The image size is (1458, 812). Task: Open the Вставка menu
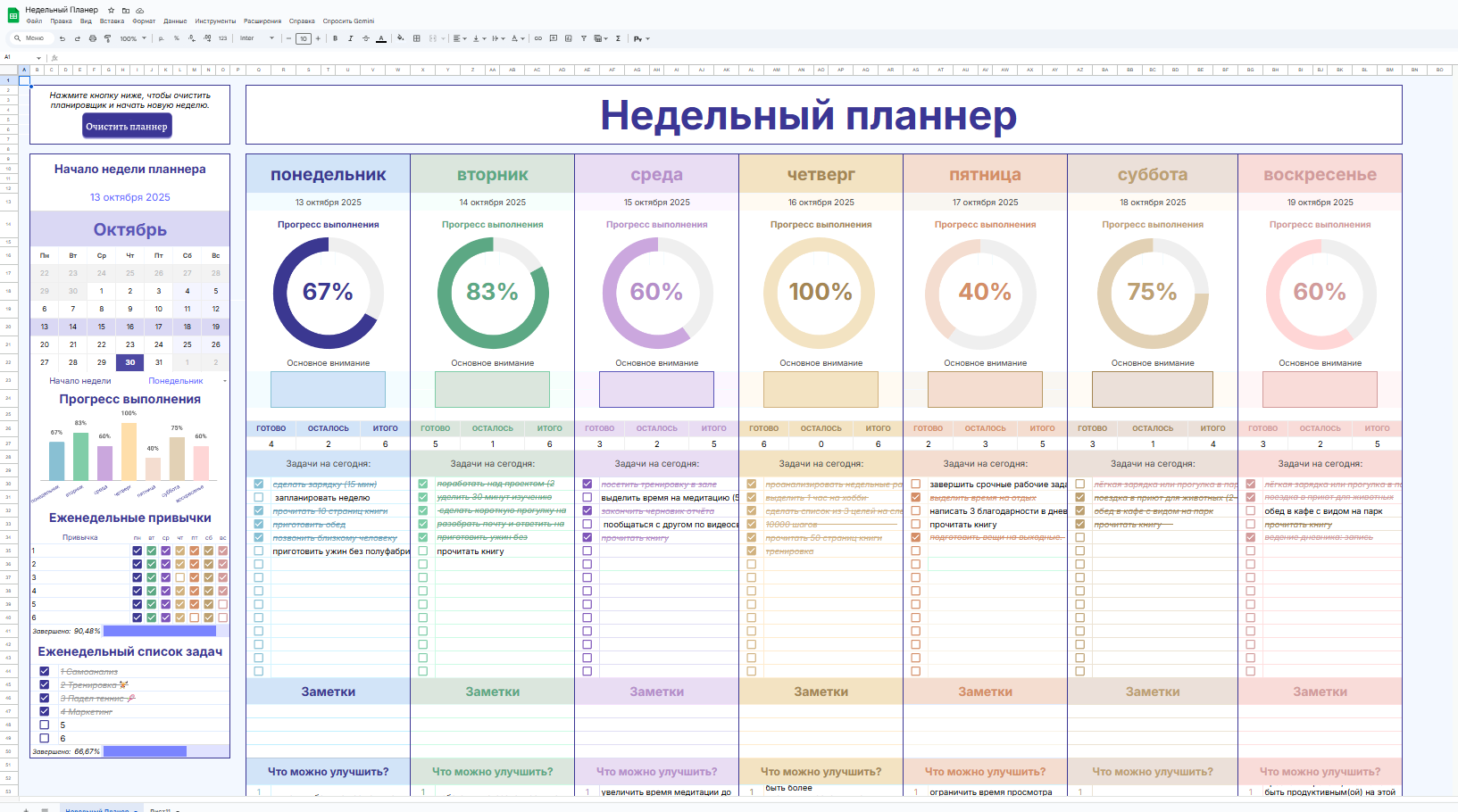coord(112,21)
